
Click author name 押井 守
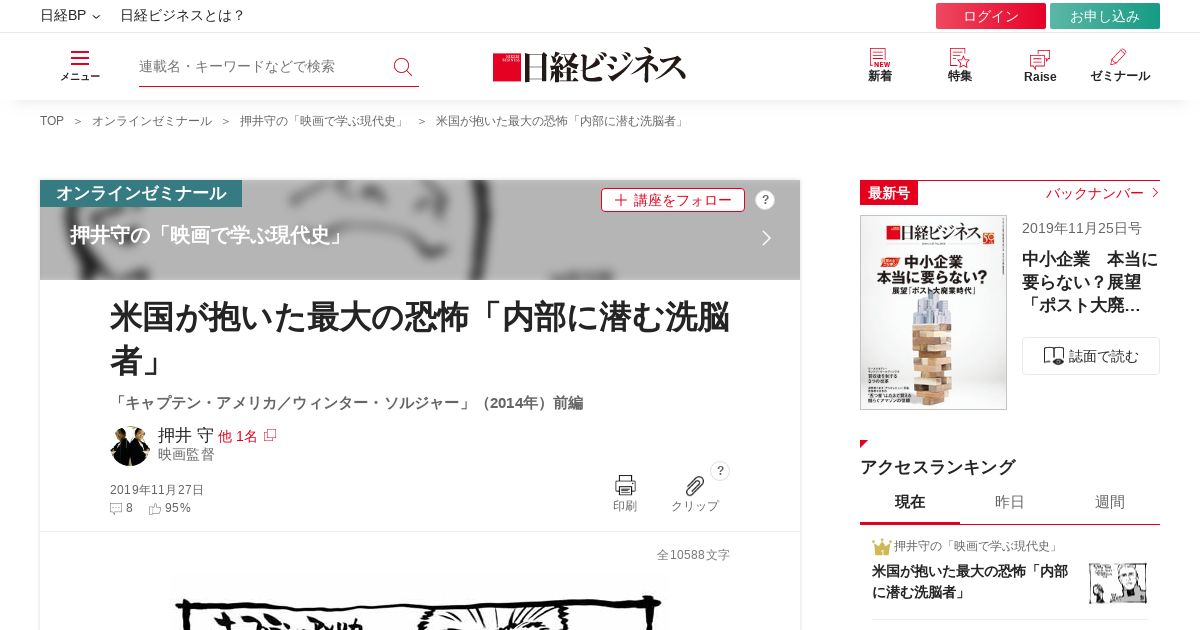[x=186, y=435]
